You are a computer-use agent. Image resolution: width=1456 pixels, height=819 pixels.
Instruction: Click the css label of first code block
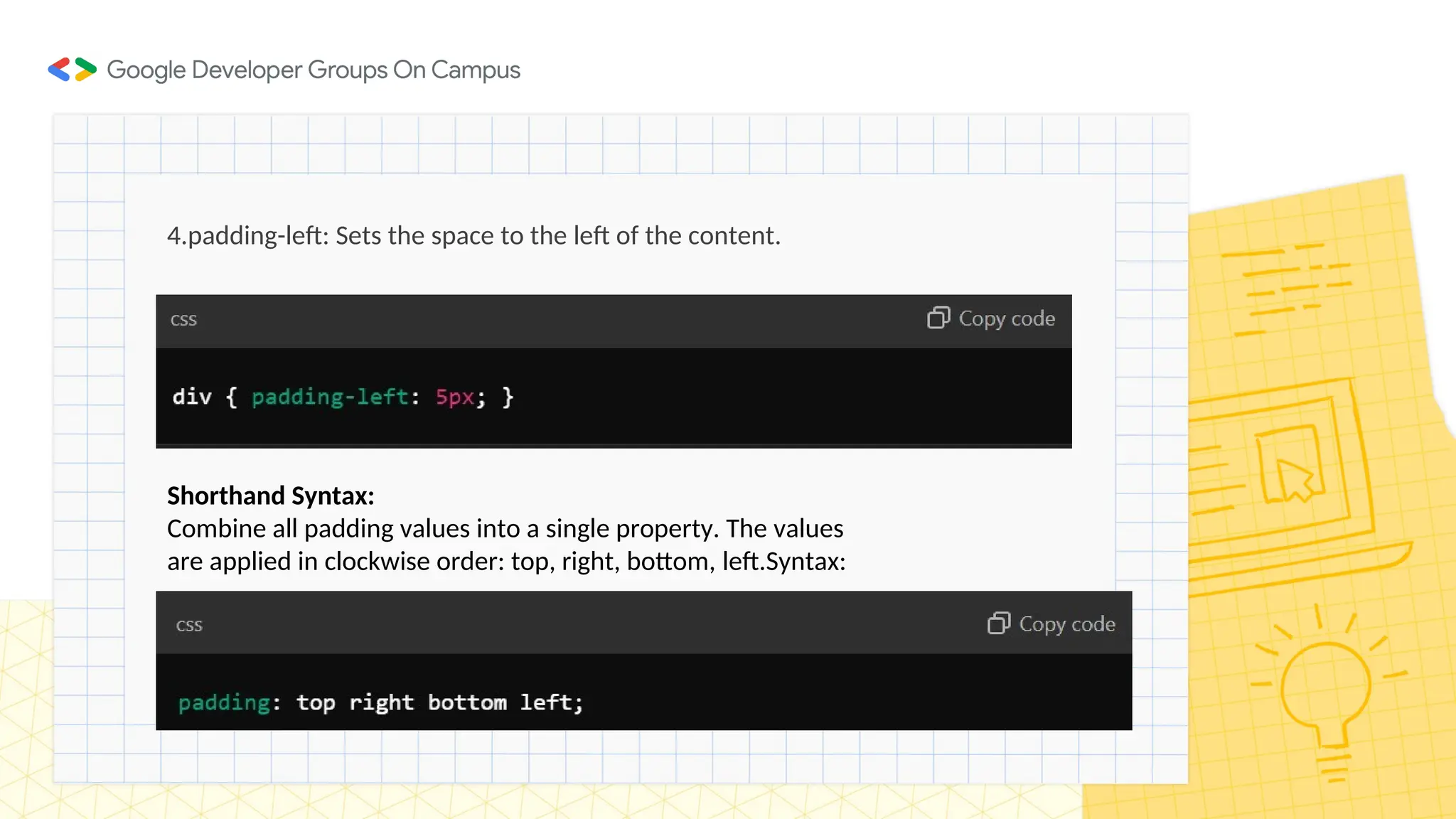point(183,319)
